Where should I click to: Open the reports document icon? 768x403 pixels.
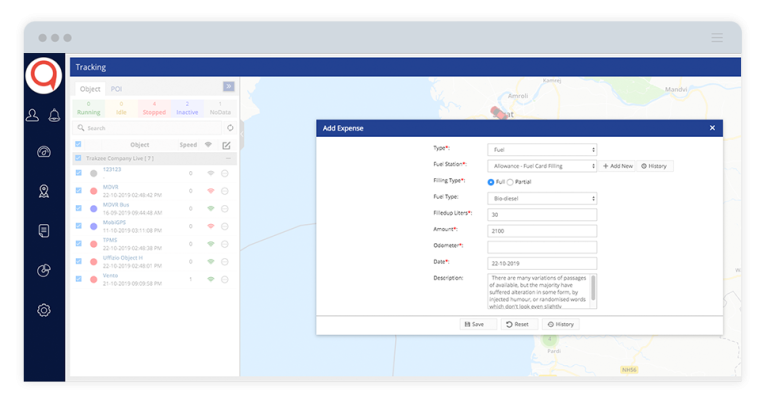44,231
